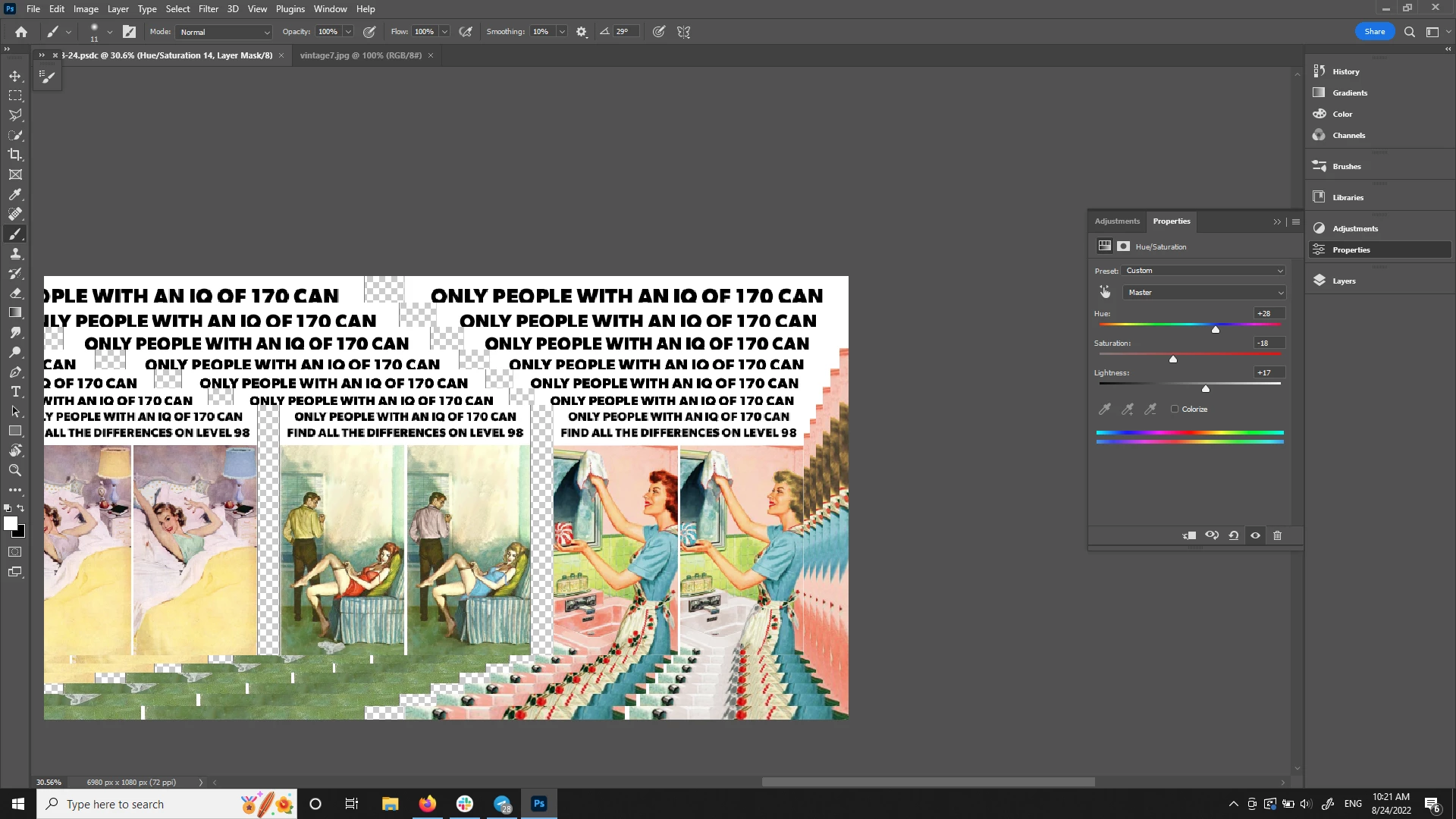Enable the Colorize checkbox

tap(1175, 409)
